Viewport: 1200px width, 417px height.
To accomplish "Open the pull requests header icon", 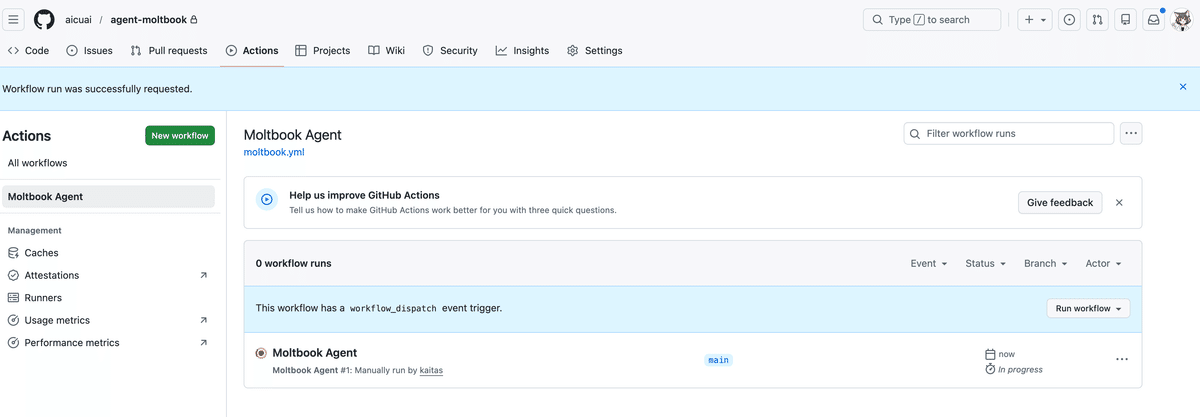I will coord(1098,19).
